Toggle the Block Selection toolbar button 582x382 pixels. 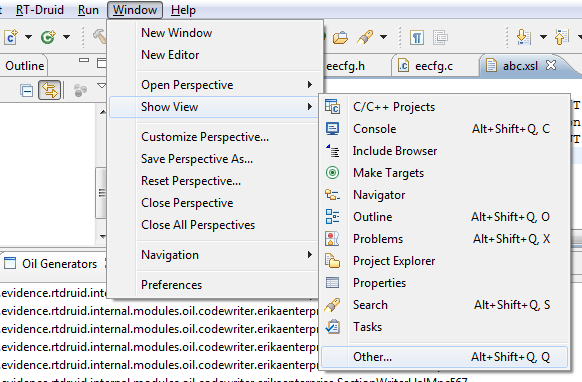pos(440,37)
